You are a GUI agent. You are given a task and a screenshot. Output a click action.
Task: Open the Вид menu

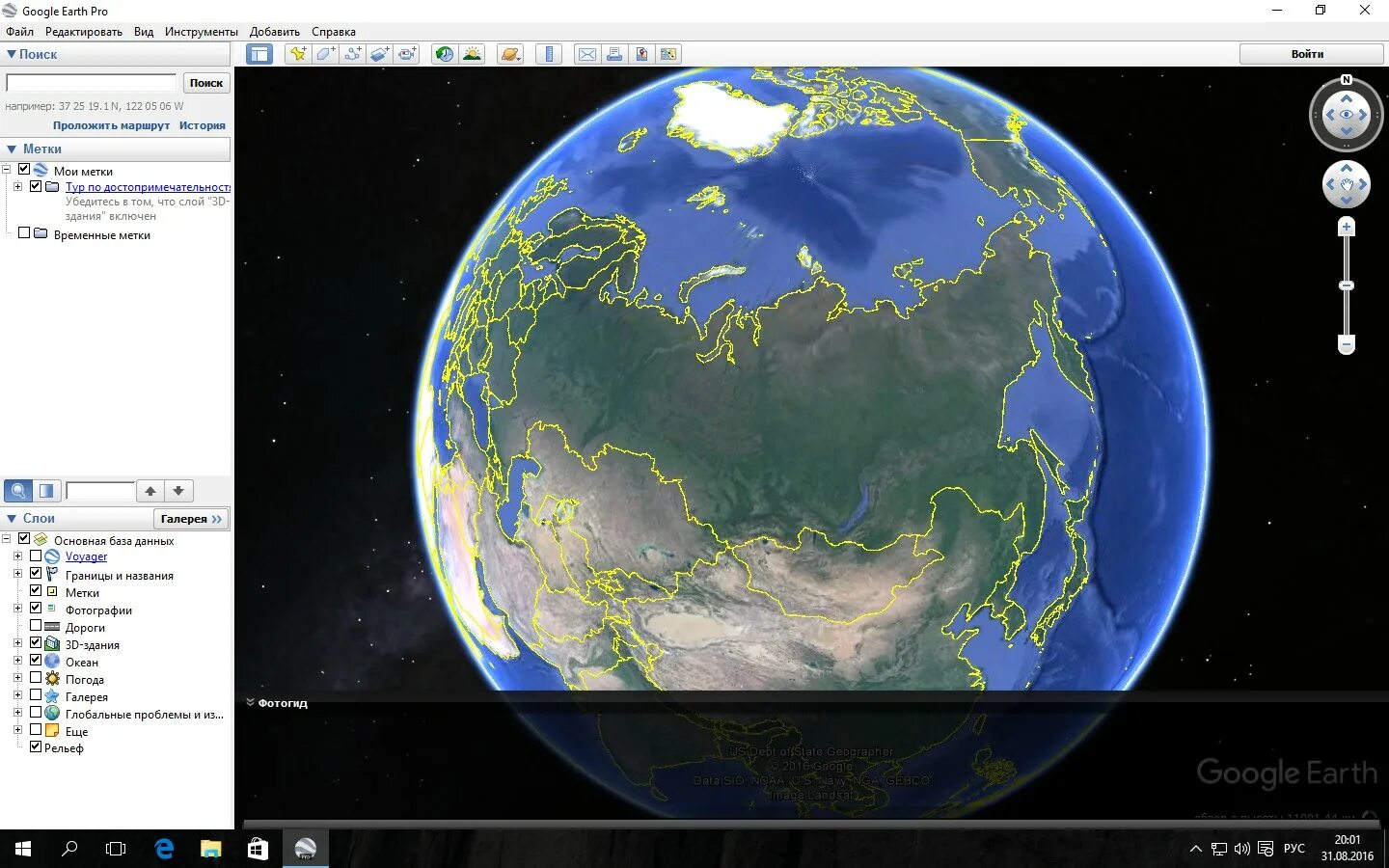(x=144, y=32)
